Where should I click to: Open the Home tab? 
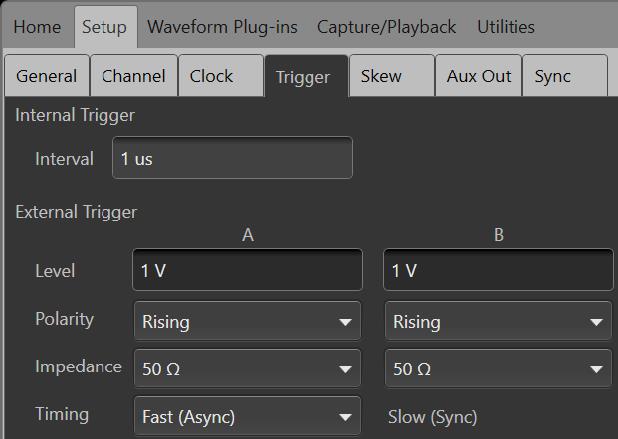[37, 27]
